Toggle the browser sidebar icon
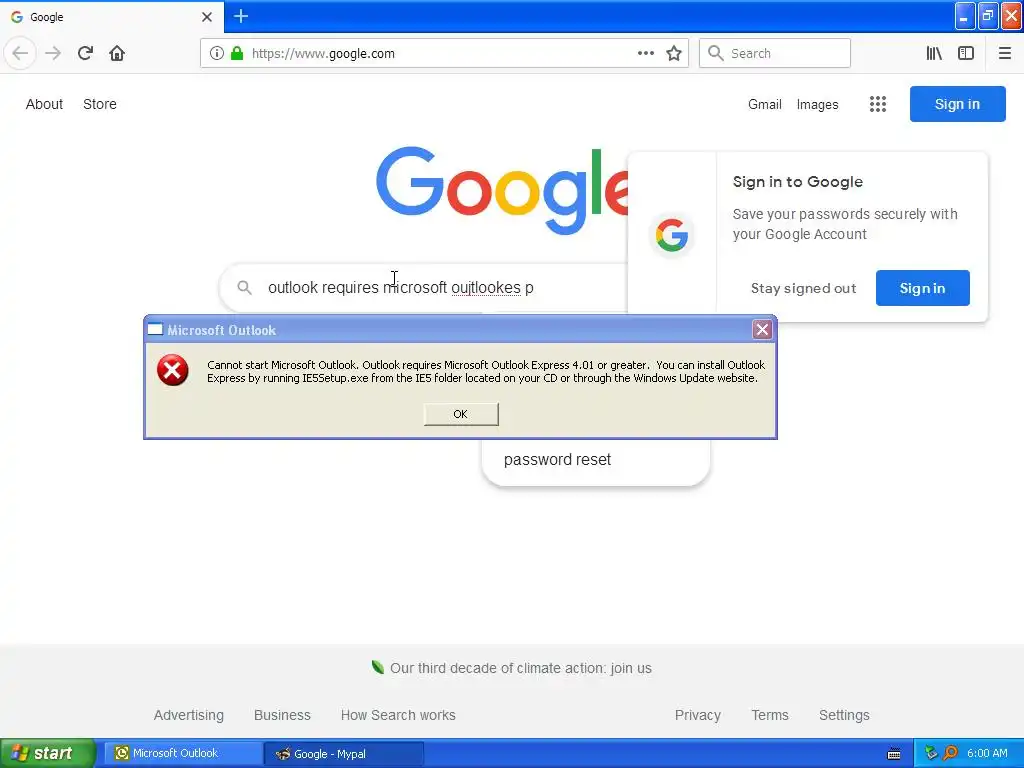1024x768 pixels. pyautogui.click(x=966, y=53)
